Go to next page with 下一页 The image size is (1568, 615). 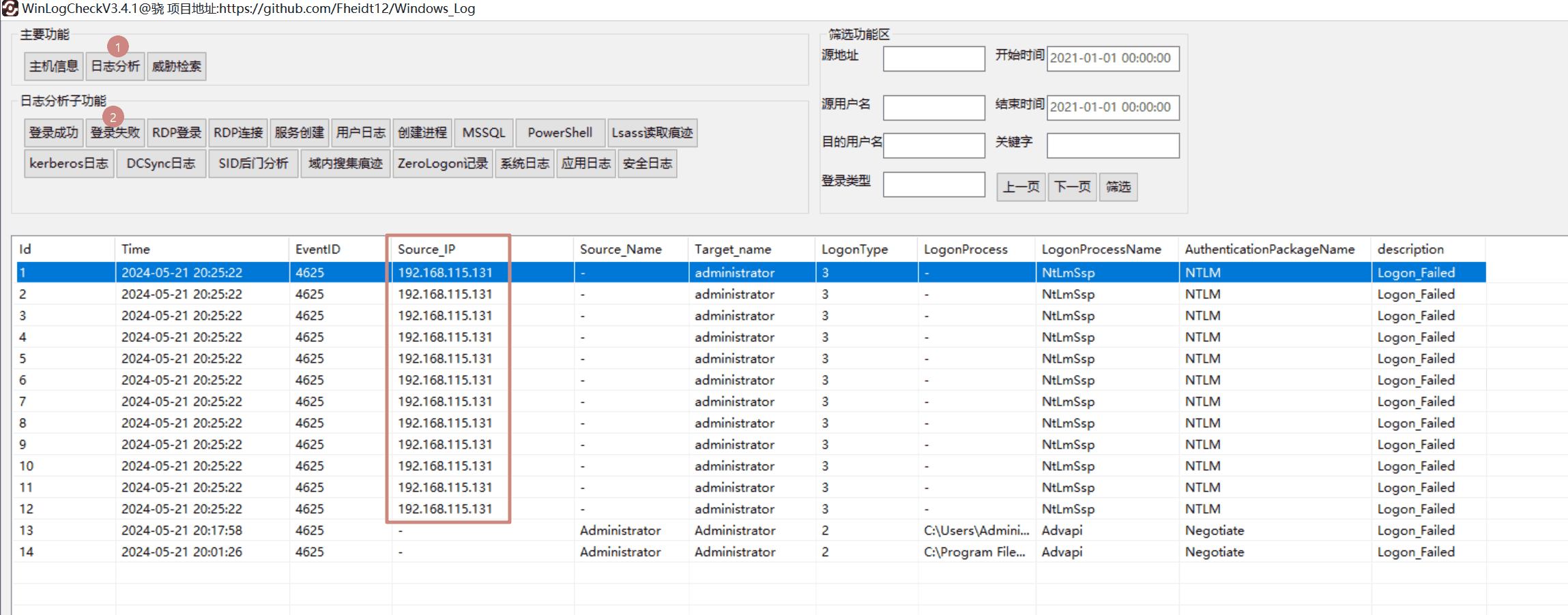click(x=1072, y=187)
